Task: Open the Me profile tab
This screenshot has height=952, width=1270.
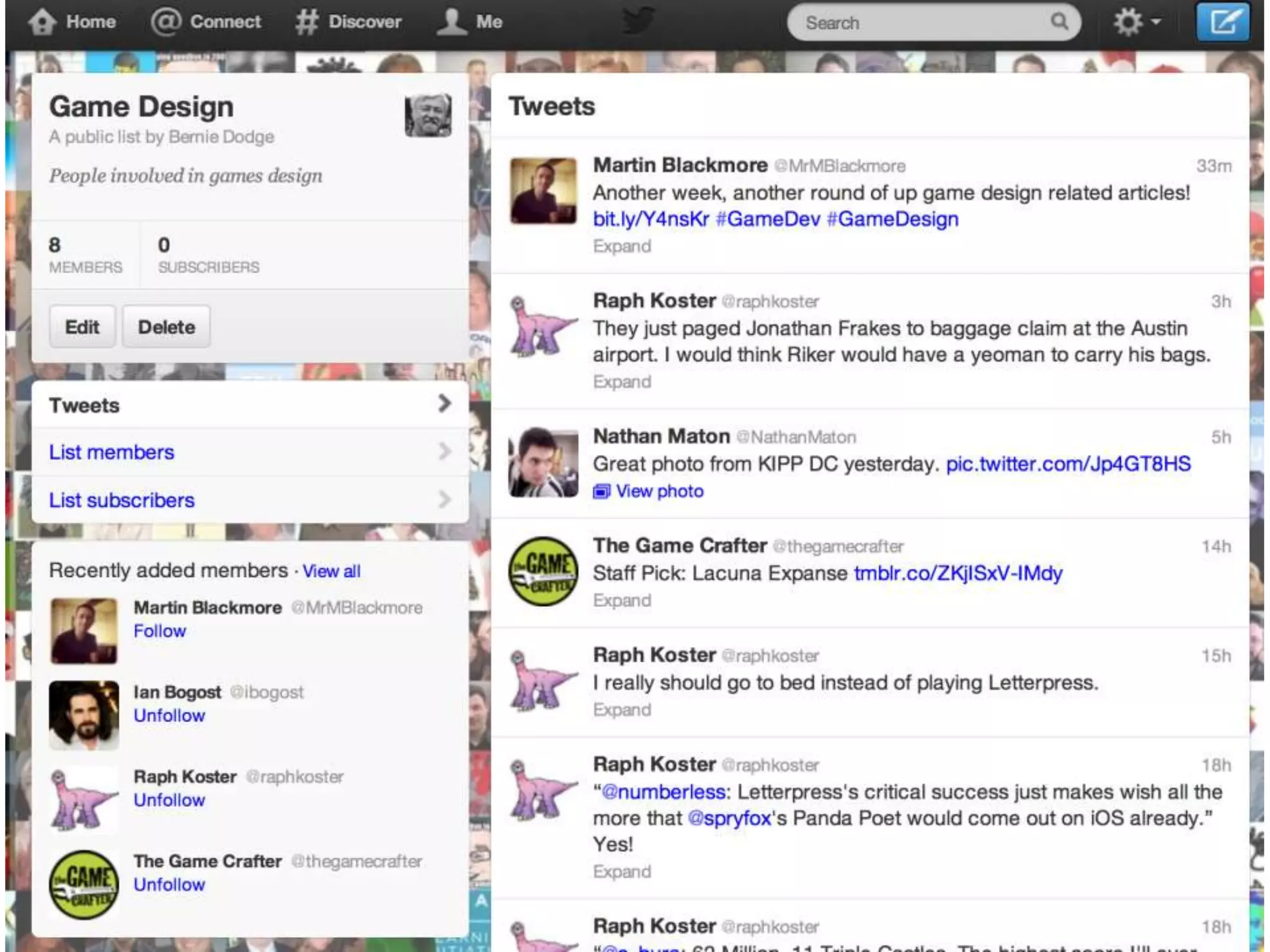Action: pos(469,22)
